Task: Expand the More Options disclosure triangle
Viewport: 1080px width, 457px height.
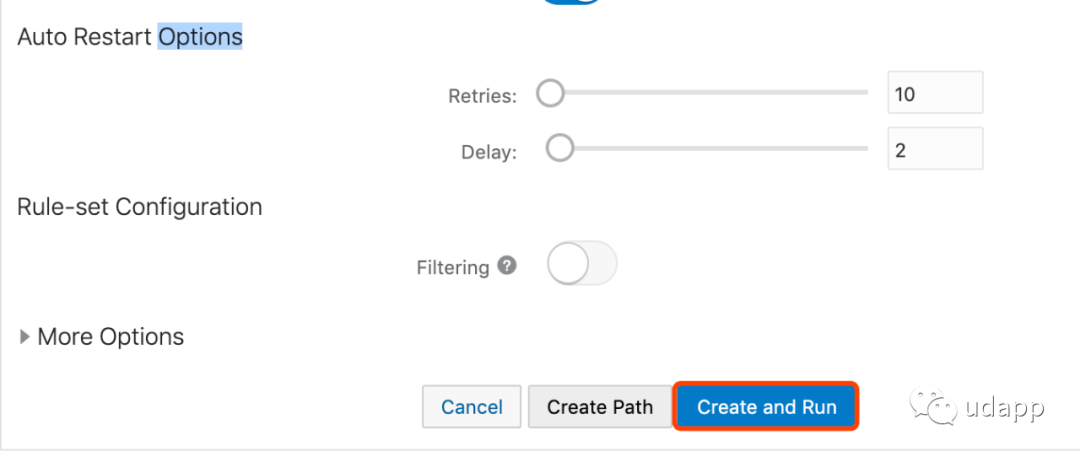Action: click(x=25, y=337)
